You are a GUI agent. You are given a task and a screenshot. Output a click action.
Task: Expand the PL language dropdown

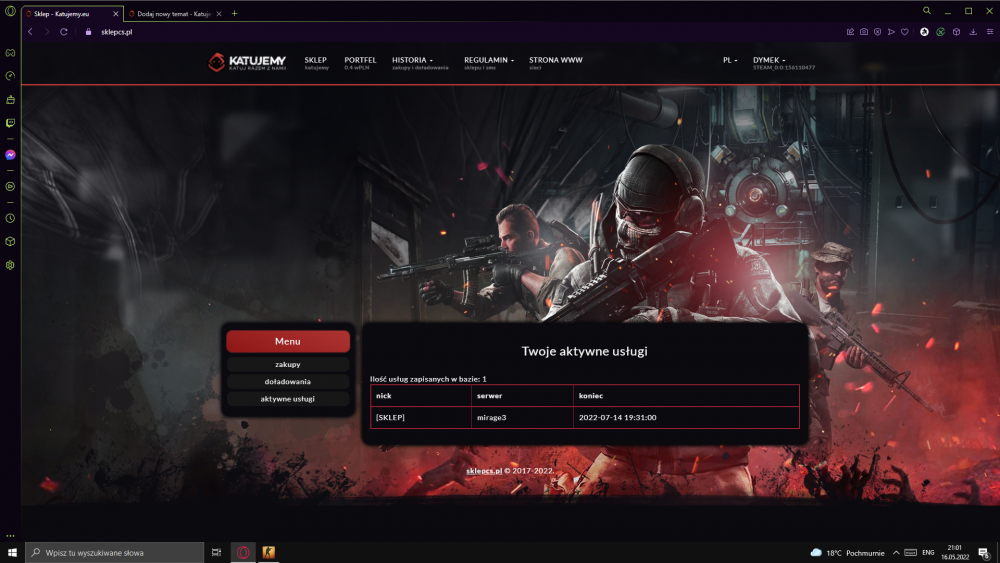tap(730, 60)
